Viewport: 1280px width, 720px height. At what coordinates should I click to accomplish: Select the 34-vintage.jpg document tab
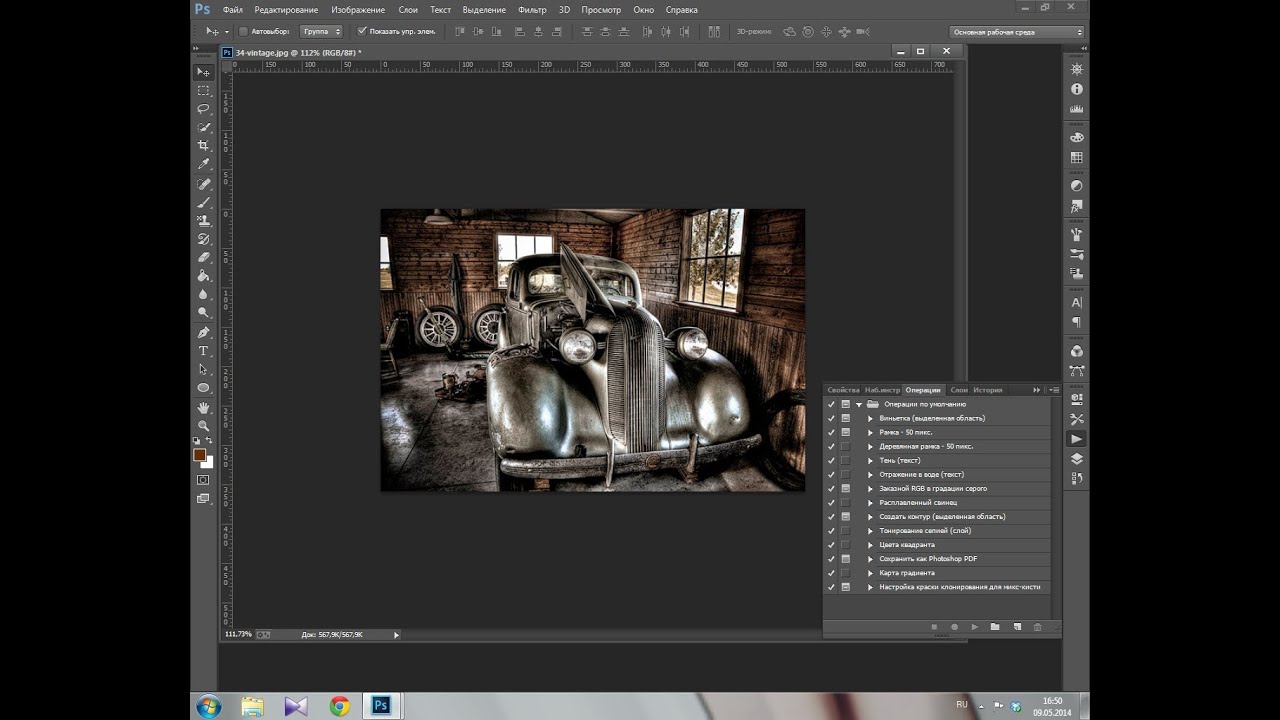click(x=298, y=52)
